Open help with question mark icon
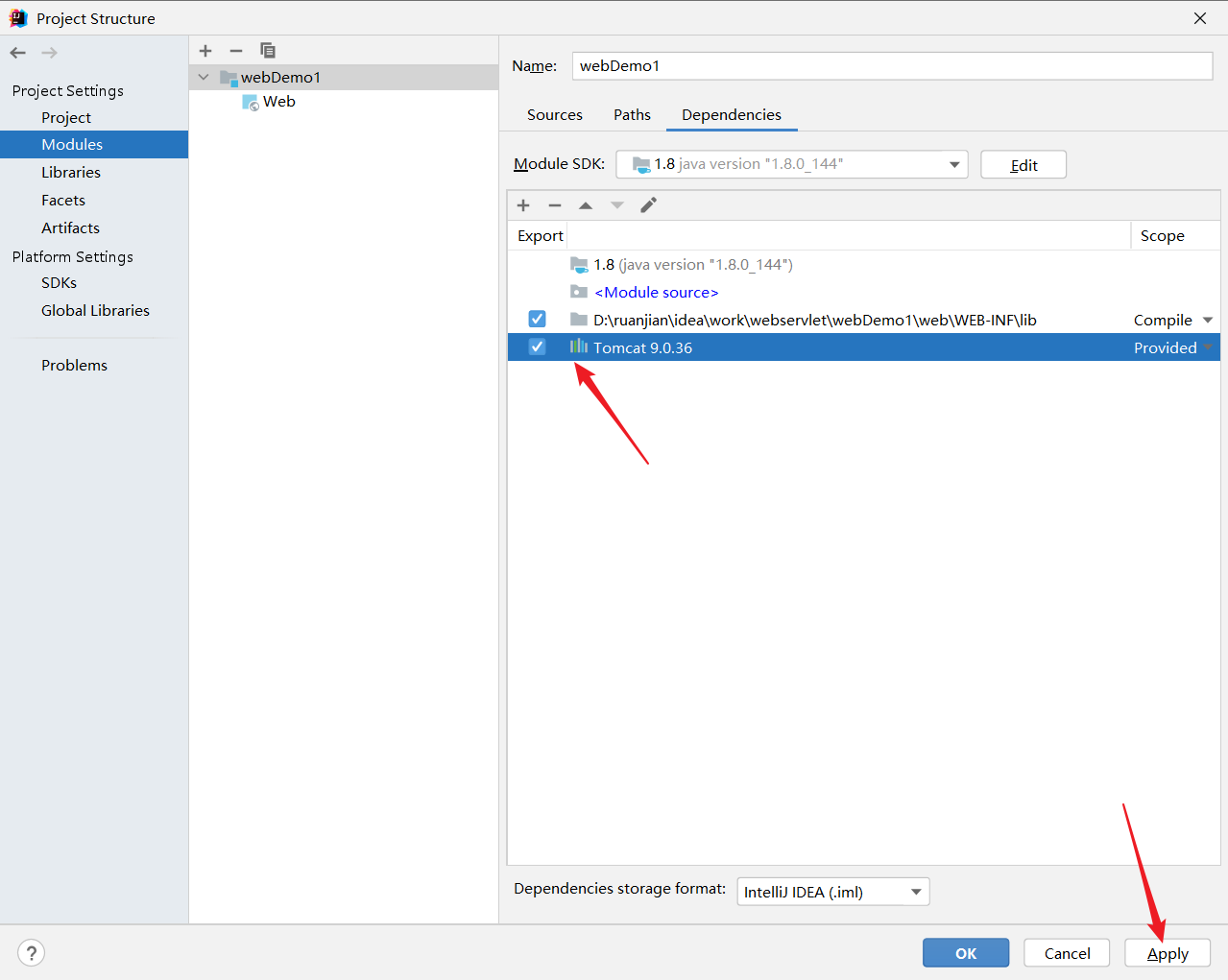The width and height of the screenshot is (1228, 980). [32, 952]
